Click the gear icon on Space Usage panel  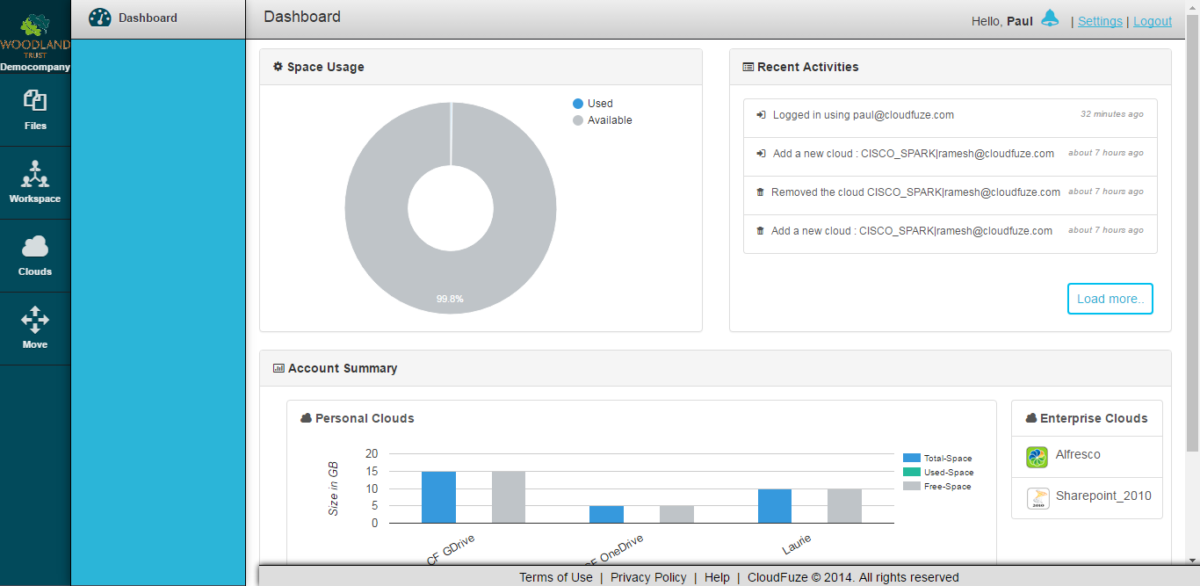click(x=278, y=66)
